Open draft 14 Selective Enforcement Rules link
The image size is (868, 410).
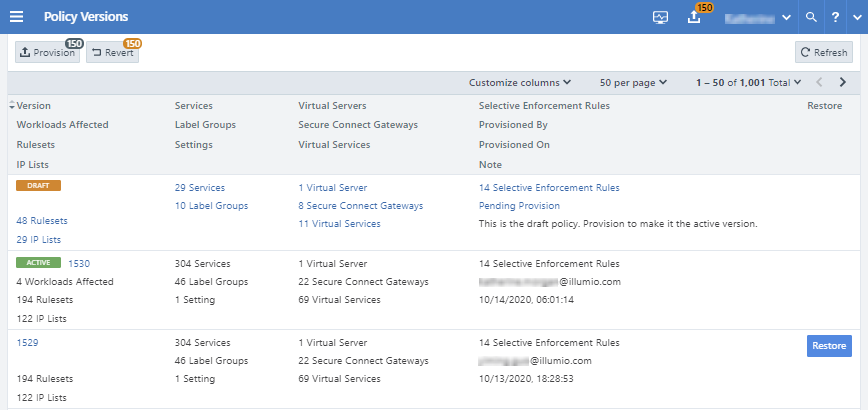click(x=549, y=188)
